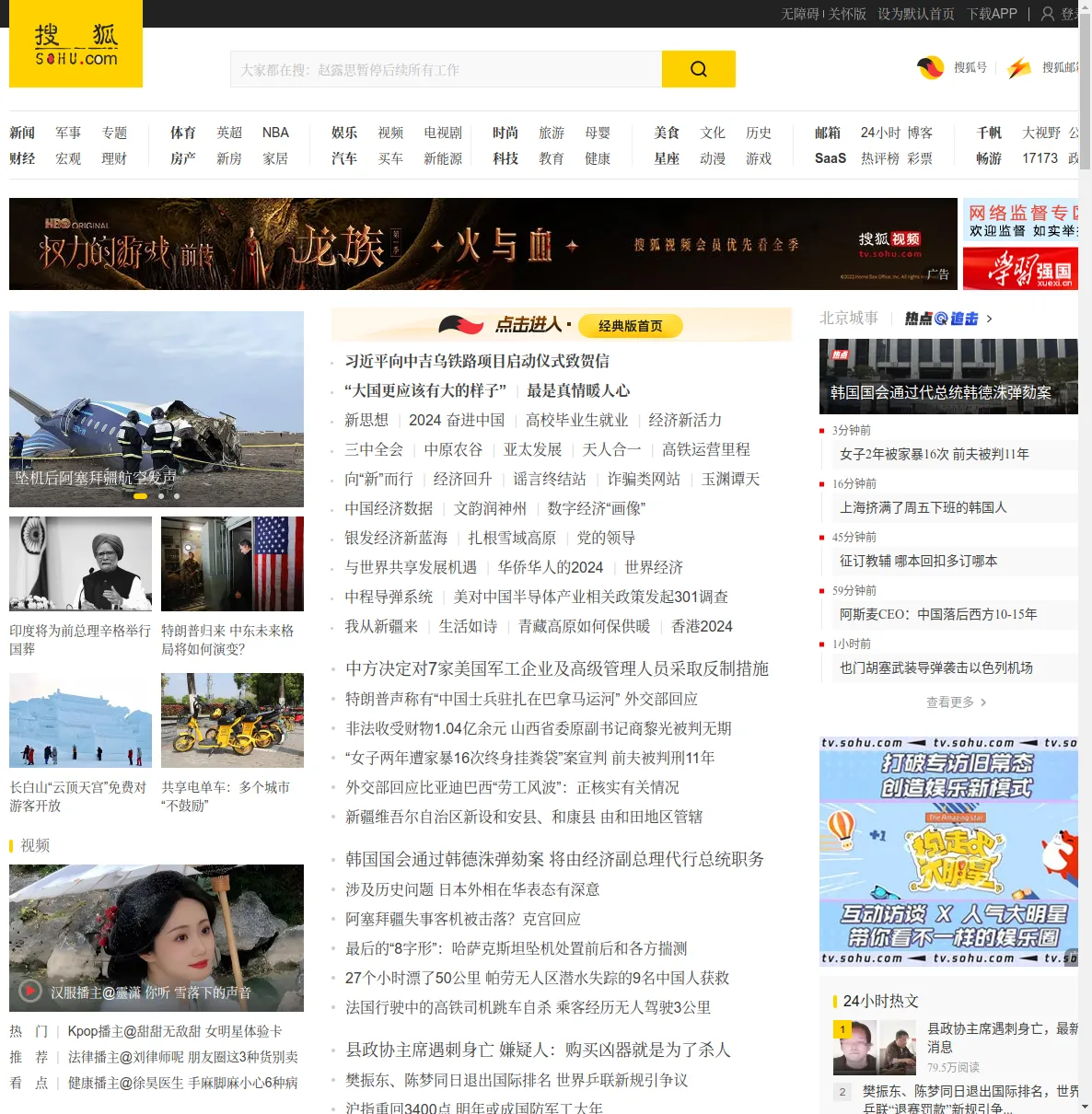Click the fox logo beside 点击进入

click(x=461, y=324)
